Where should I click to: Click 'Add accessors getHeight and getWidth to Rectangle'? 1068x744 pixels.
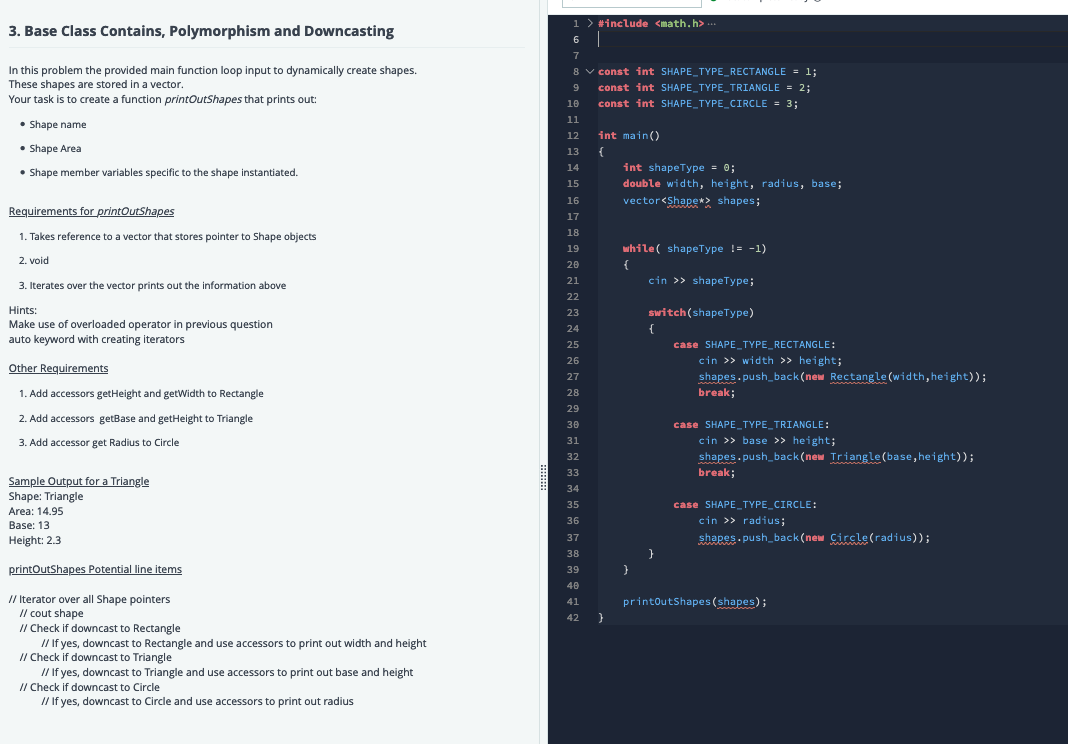pos(146,394)
